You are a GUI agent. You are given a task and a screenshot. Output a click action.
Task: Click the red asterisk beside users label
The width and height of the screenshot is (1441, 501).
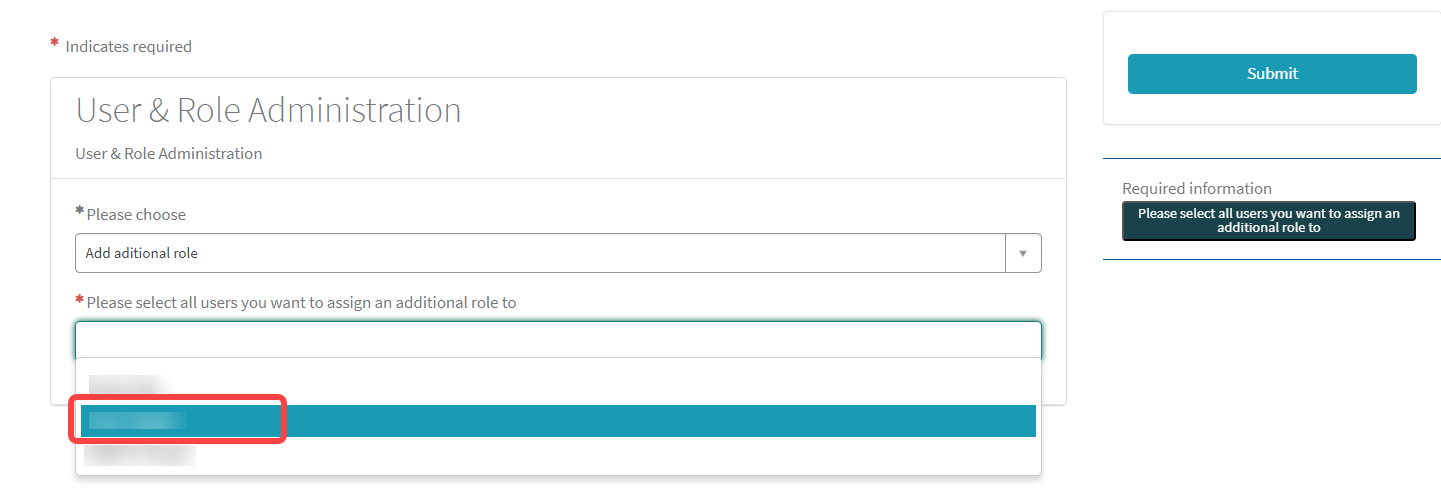(80, 300)
